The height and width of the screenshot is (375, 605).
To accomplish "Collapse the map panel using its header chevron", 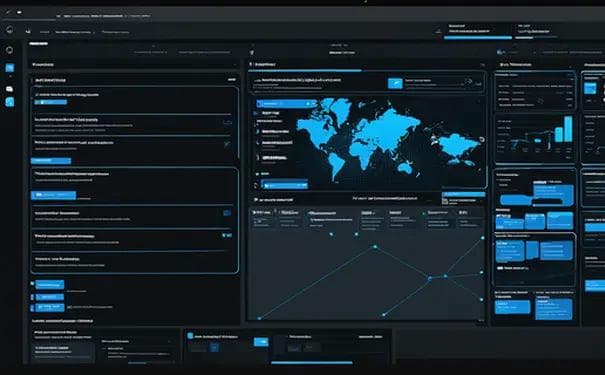I will (482, 65).
